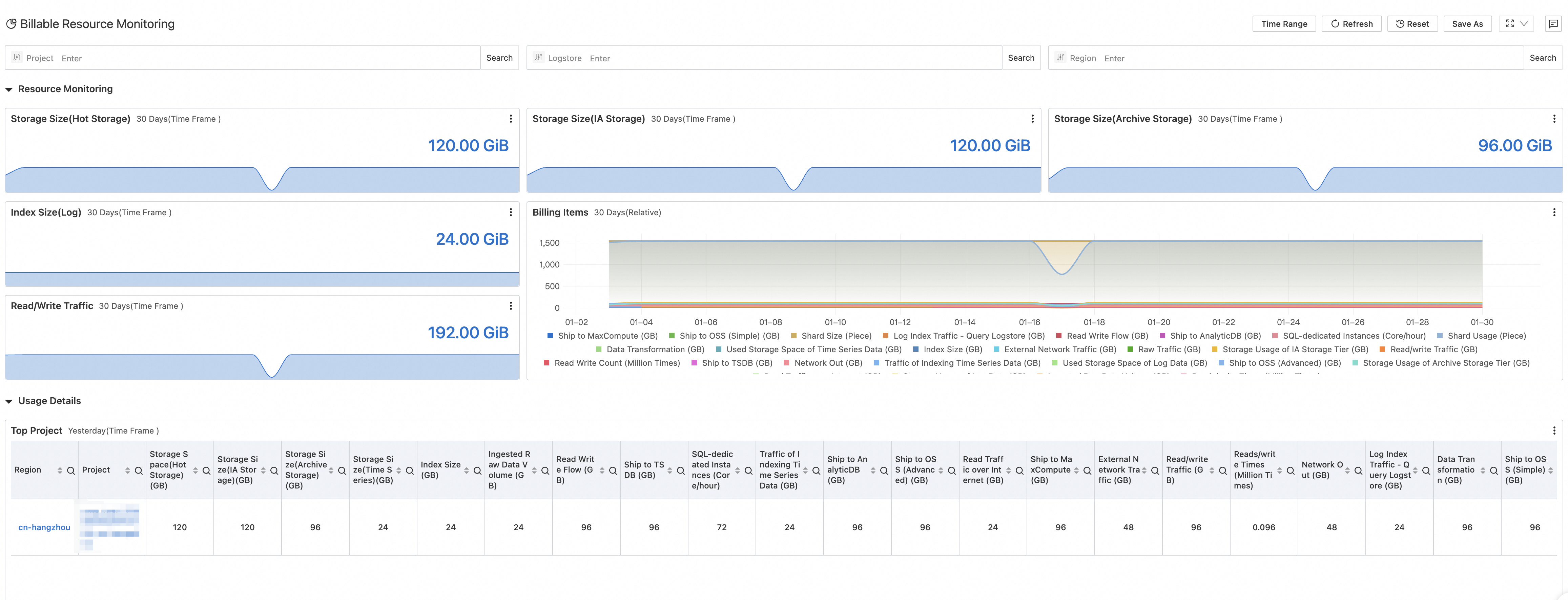Image resolution: width=1568 pixels, height=600 pixels.
Task: Search within Region column
Action: click(x=70, y=471)
